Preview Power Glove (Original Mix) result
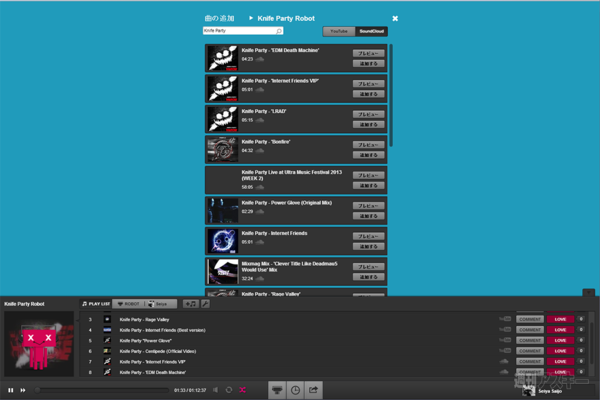The width and height of the screenshot is (600, 400). click(368, 206)
